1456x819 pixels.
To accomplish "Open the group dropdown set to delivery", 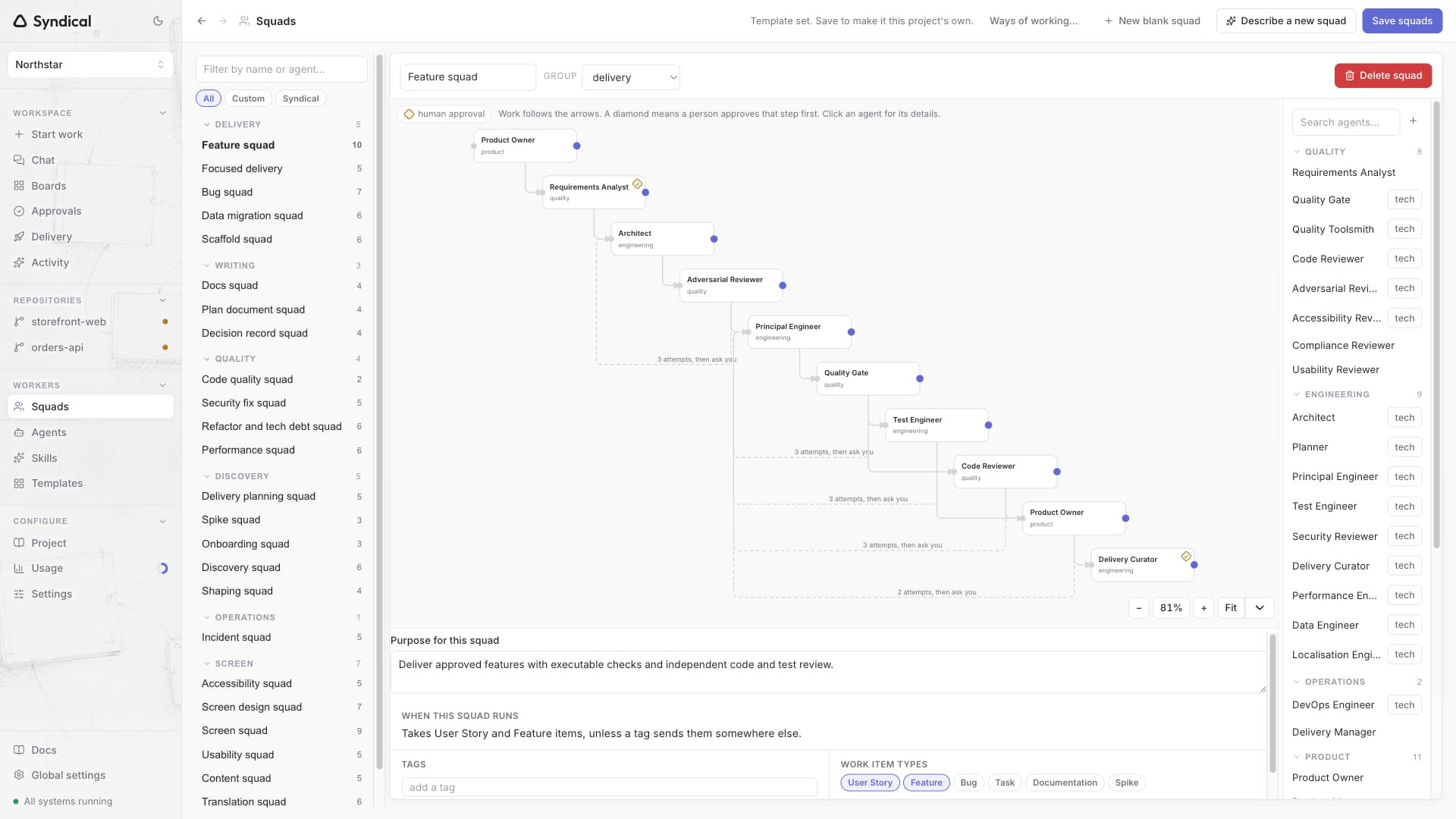I will [x=631, y=77].
